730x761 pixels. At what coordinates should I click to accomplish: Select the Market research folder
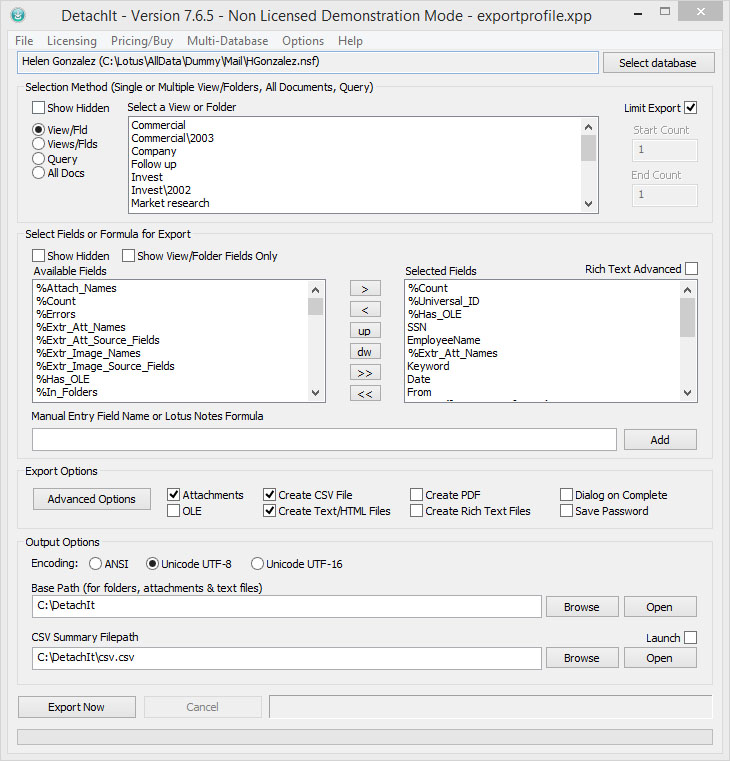[x=355, y=203]
